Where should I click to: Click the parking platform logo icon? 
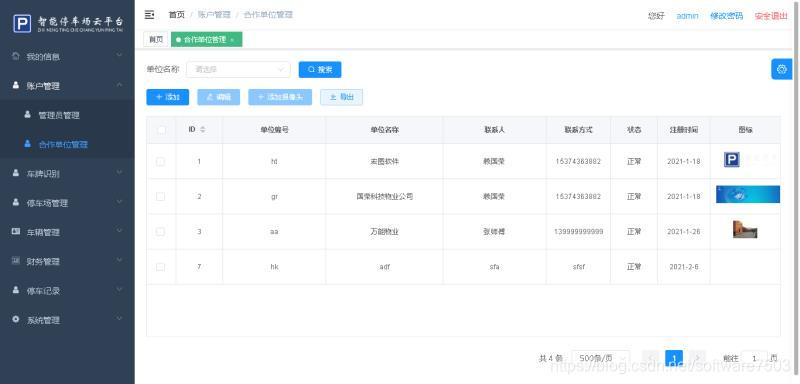pos(22,23)
